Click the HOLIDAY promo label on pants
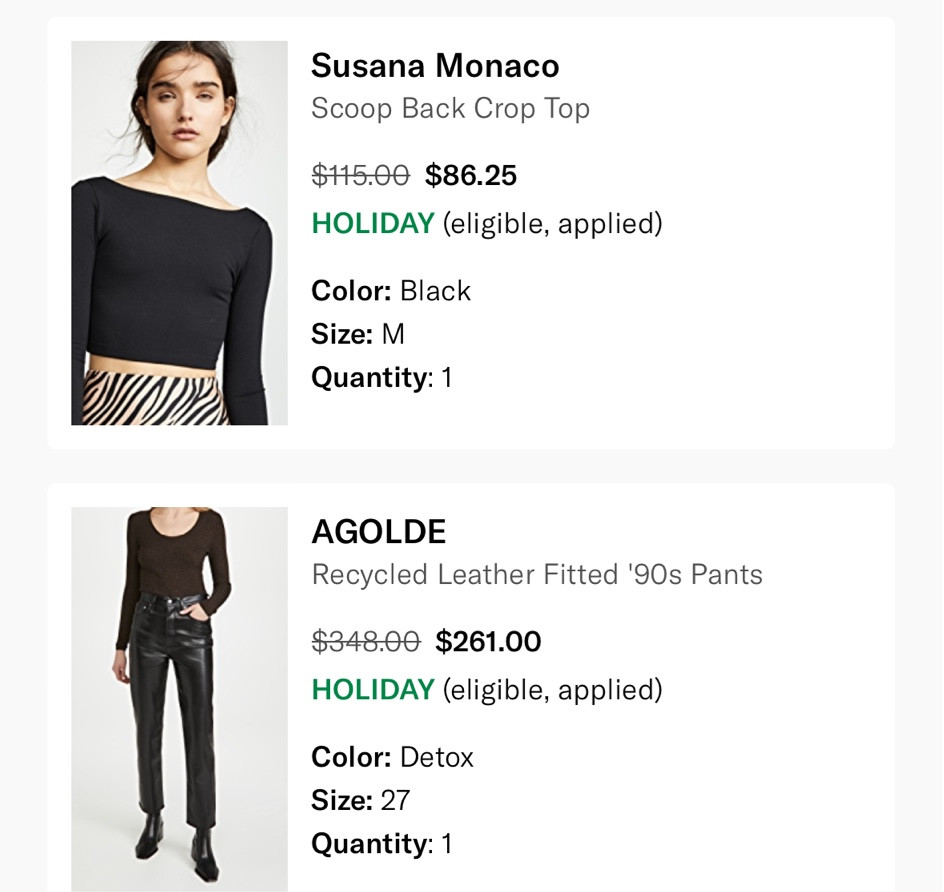Image resolution: width=944 pixels, height=892 pixels. 371,689
